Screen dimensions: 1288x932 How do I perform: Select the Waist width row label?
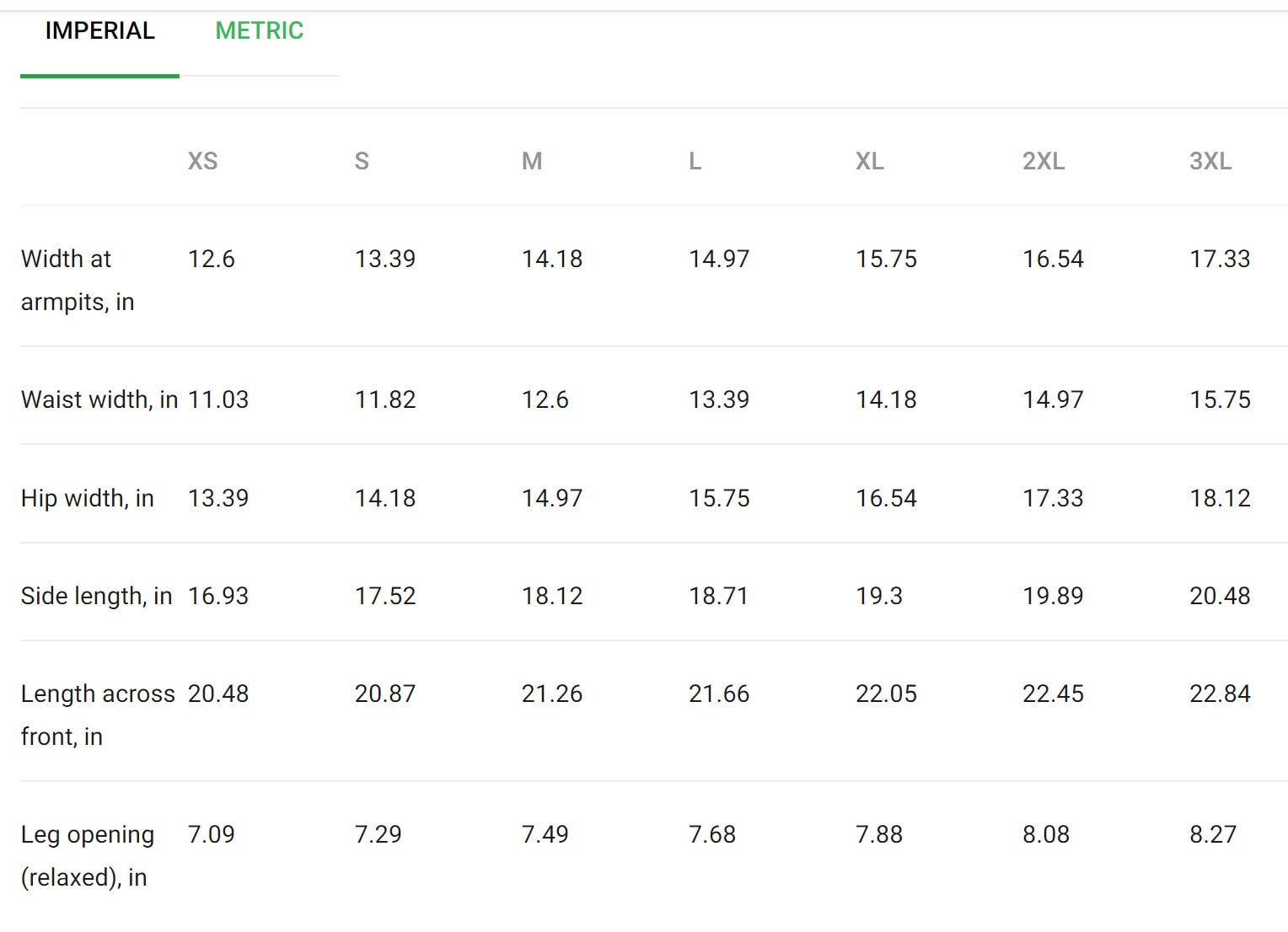99,399
